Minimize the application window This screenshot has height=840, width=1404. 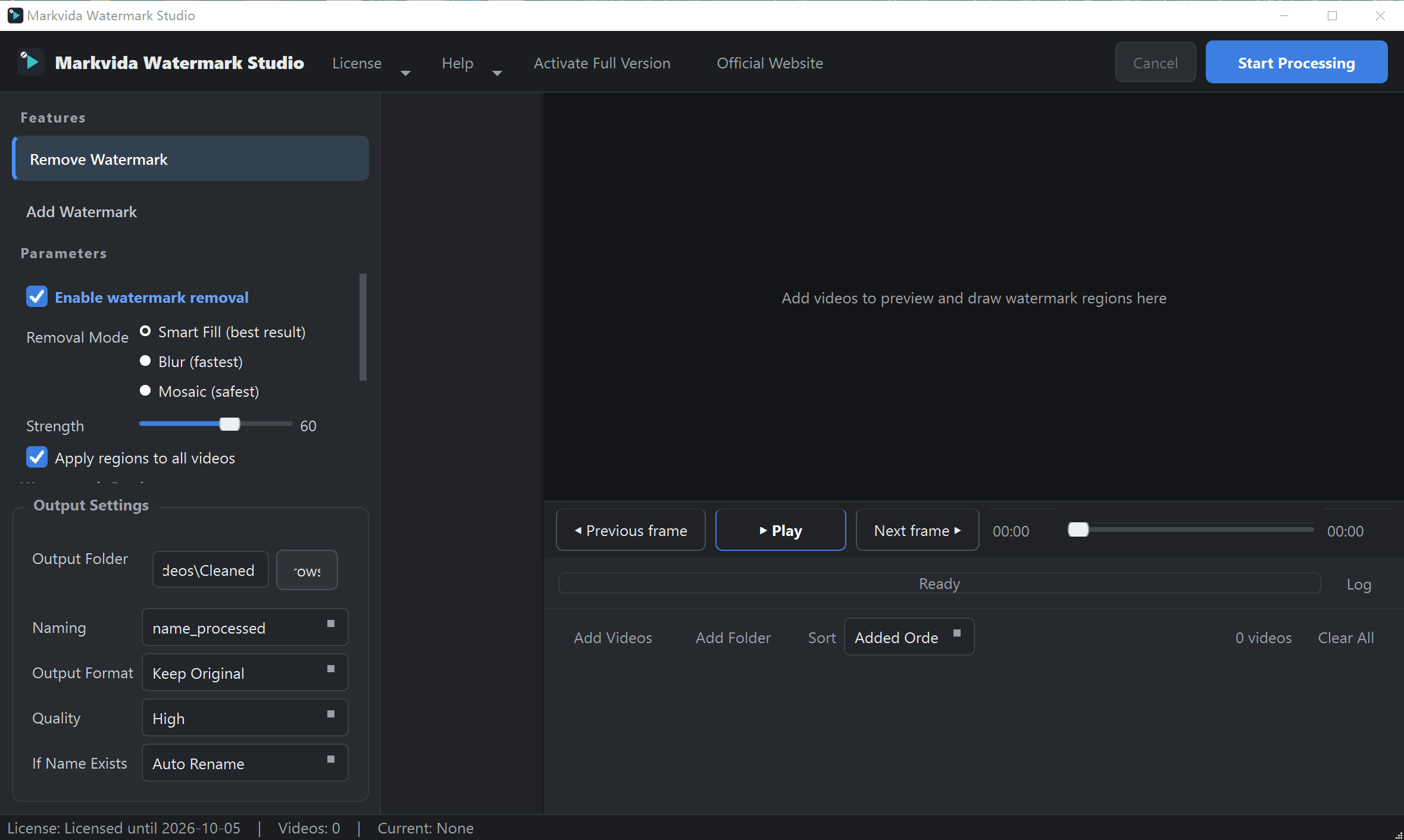[1284, 15]
